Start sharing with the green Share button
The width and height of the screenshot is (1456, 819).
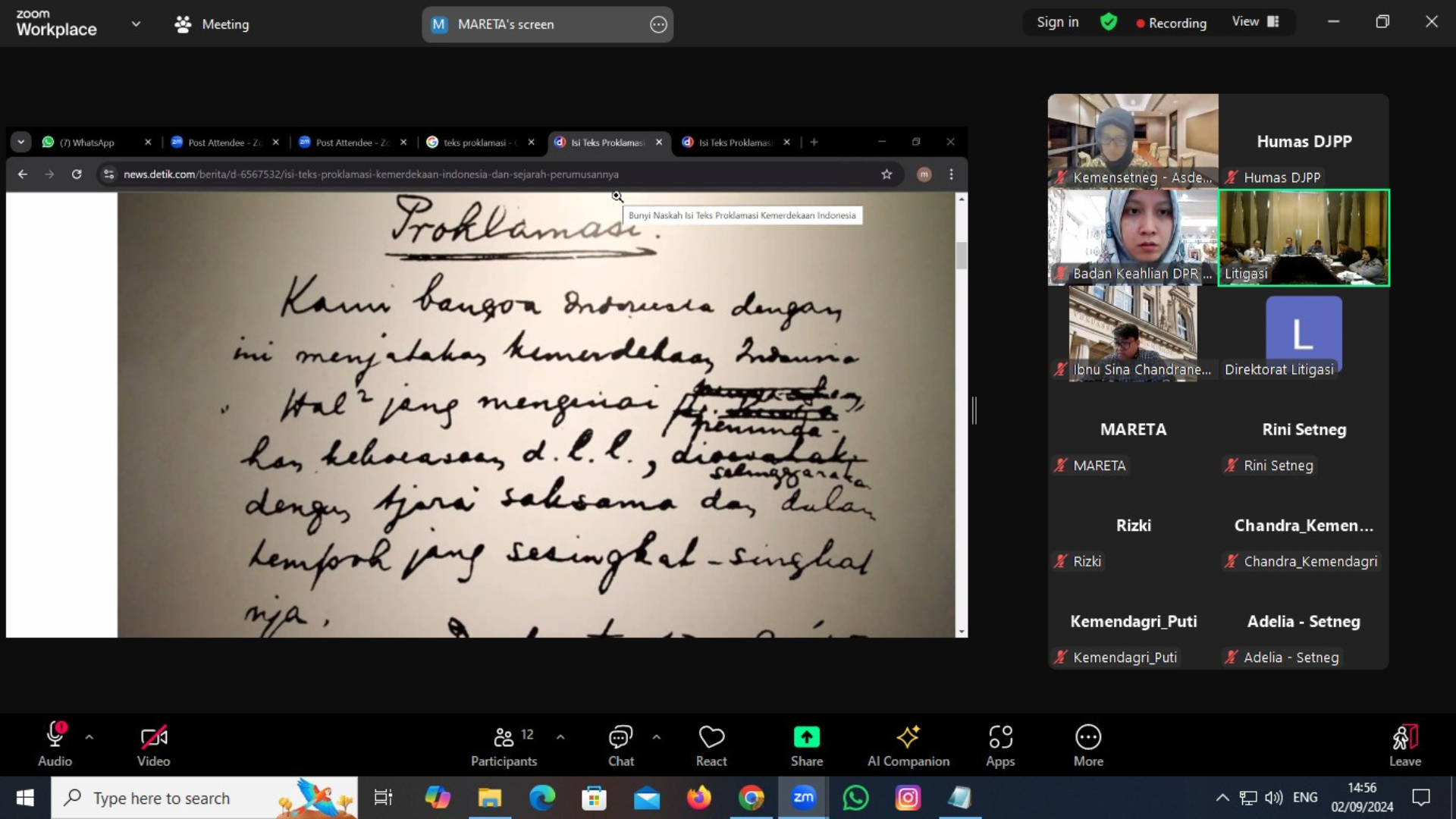click(x=807, y=745)
